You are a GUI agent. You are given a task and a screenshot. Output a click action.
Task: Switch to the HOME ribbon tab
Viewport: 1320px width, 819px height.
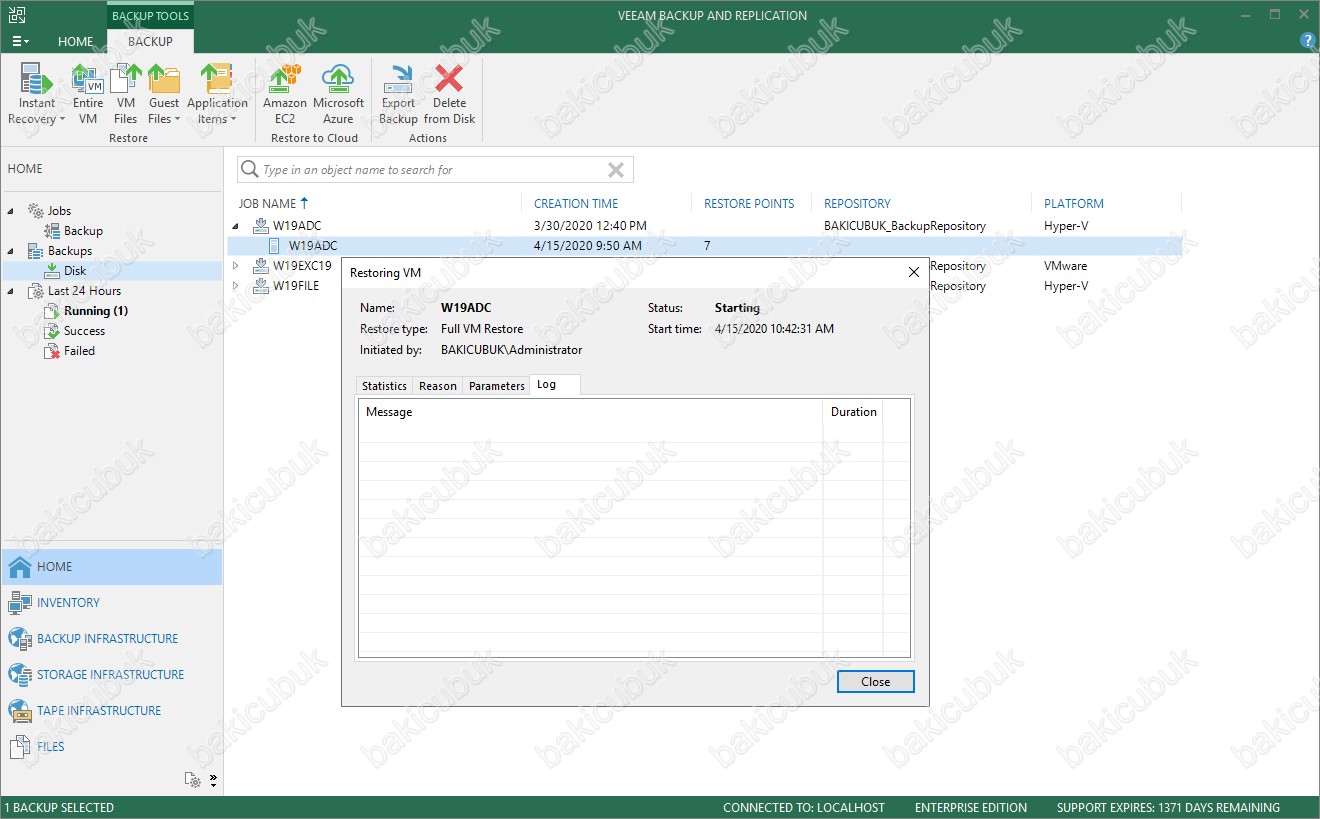(x=76, y=42)
